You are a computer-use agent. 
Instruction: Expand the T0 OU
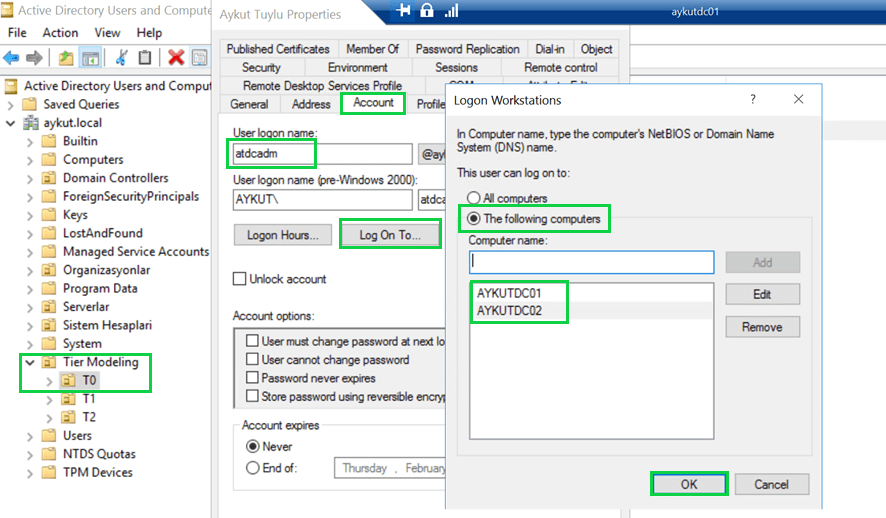(x=49, y=381)
